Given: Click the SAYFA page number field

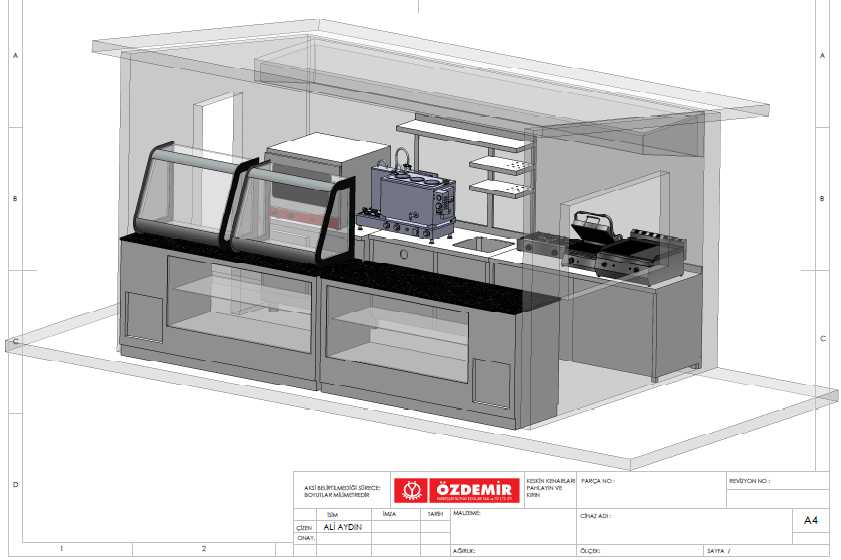Looking at the screenshot, I should point(718,551).
